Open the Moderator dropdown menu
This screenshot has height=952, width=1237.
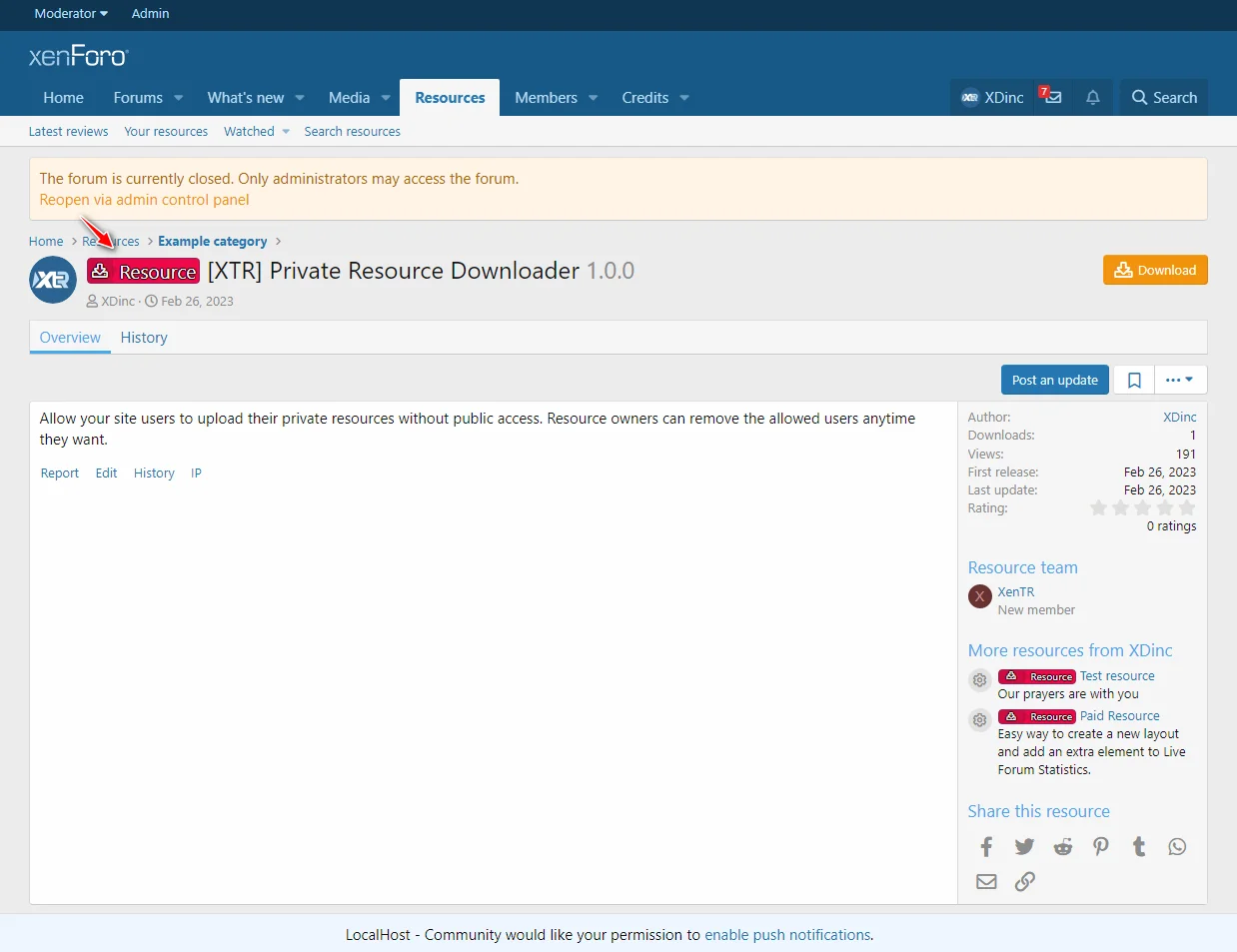tap(68, 14)
